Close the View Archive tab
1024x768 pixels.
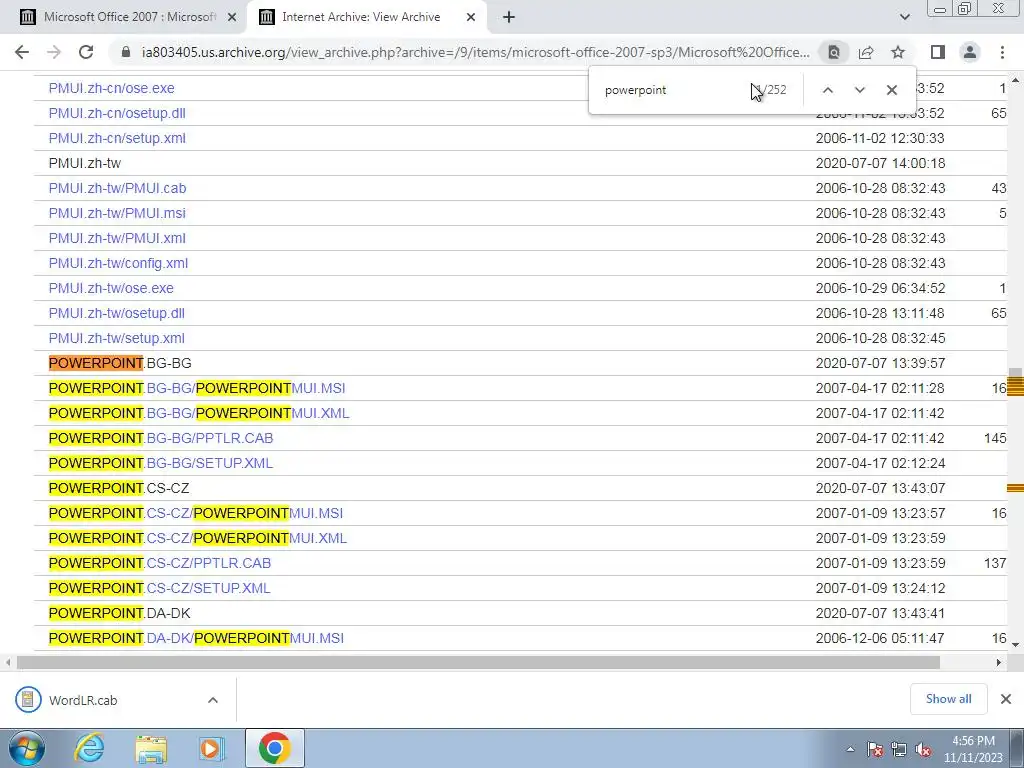[471, 18]
